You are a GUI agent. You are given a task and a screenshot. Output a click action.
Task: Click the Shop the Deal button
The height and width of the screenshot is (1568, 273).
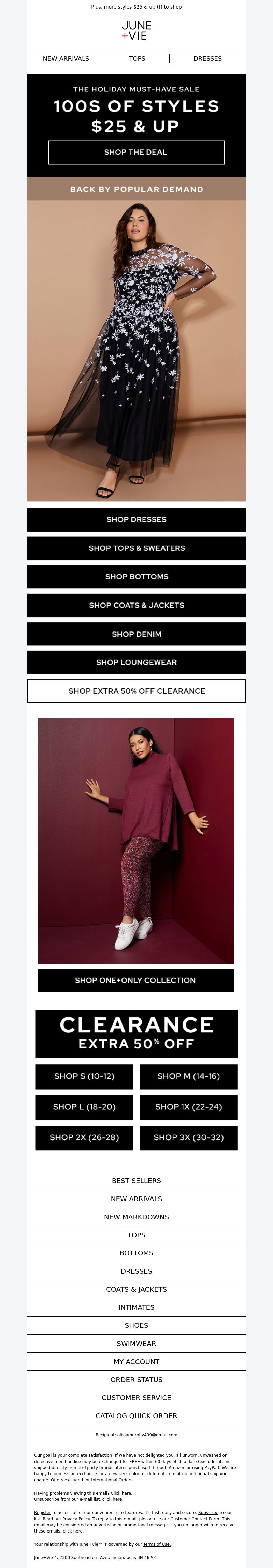pyautogui.click(x=136, y=152)
